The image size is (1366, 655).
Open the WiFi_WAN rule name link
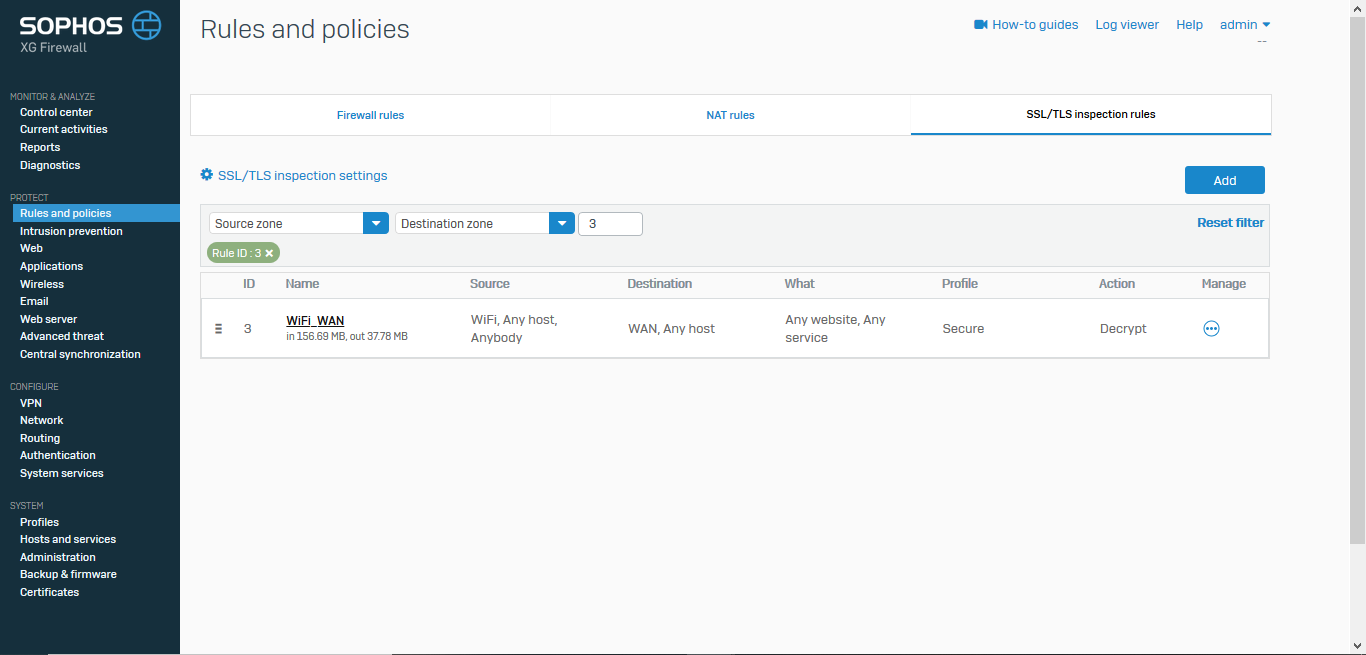click(x=315, y=321)
